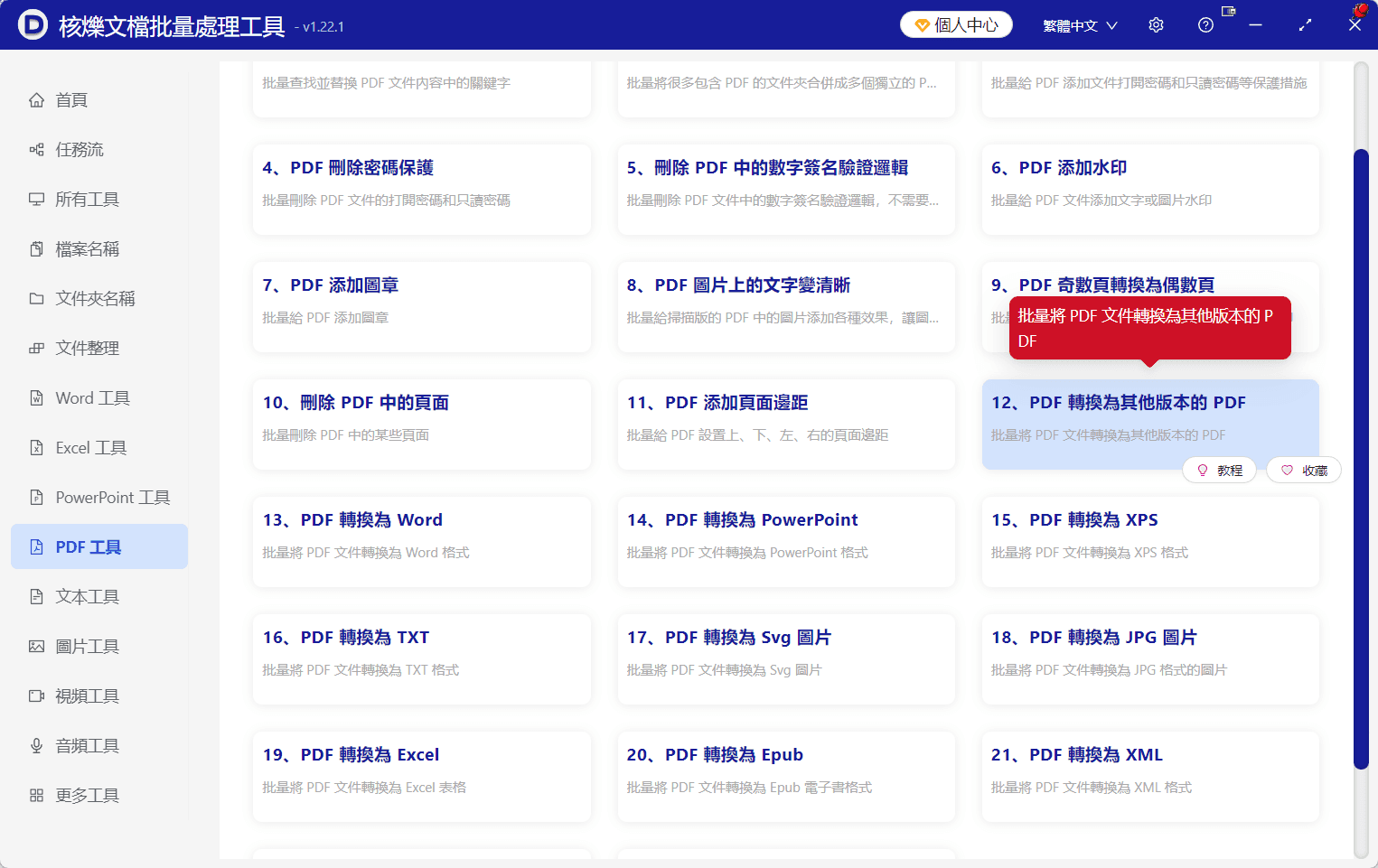Open settings via the gear icon
Screen dimensions: 1378x868
(x=1156, y=25)
